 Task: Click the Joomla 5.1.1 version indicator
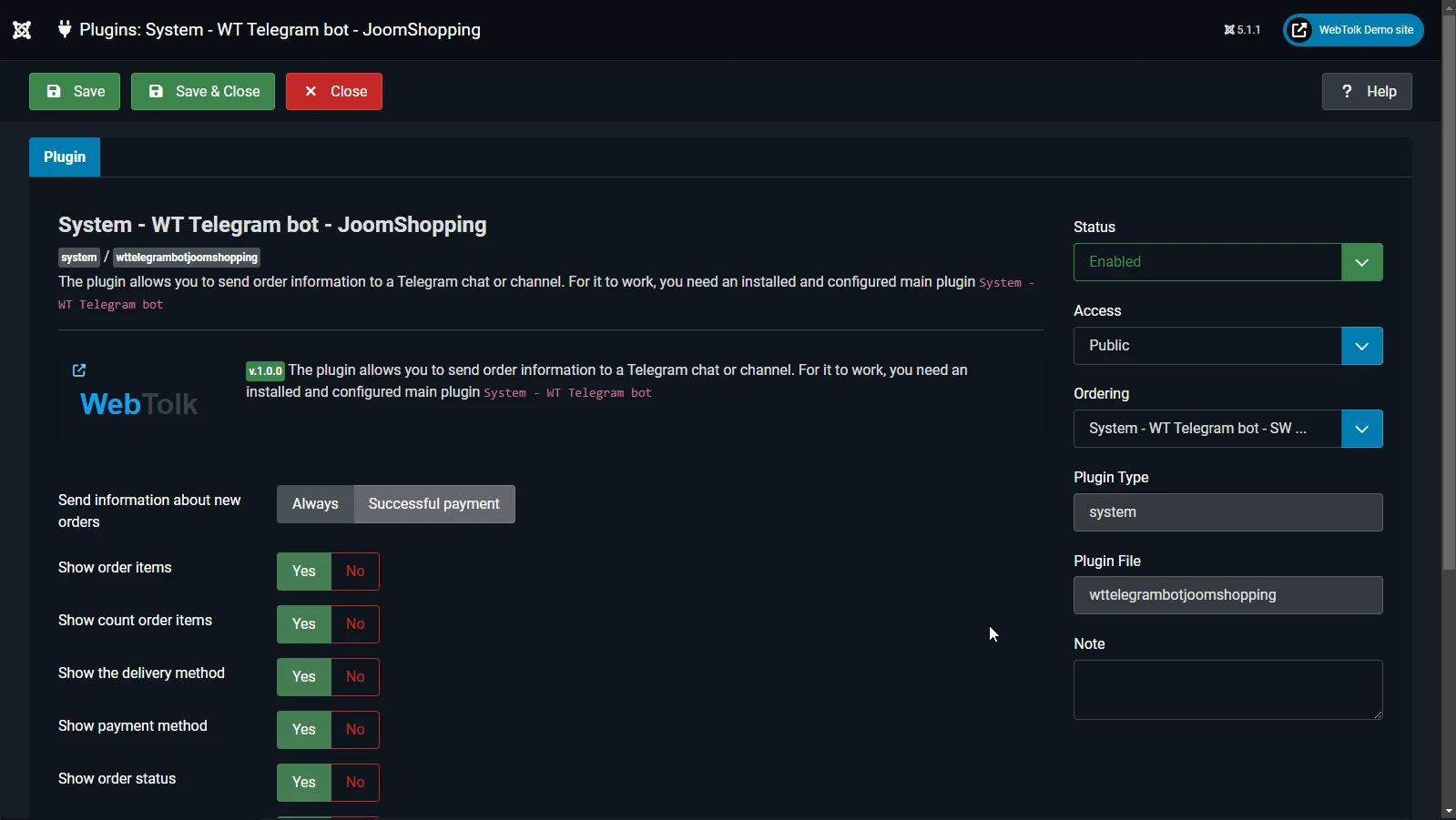(1243, 30)
